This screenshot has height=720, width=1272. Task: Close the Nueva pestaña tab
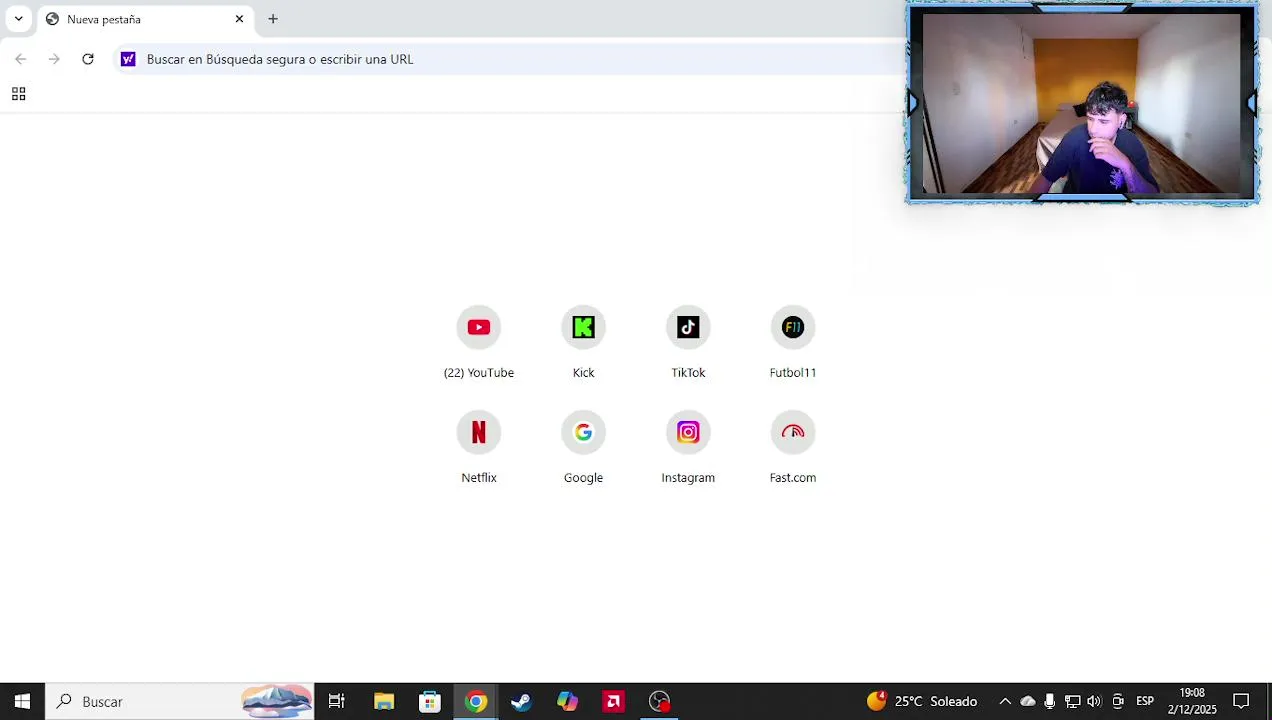(239, 19)
